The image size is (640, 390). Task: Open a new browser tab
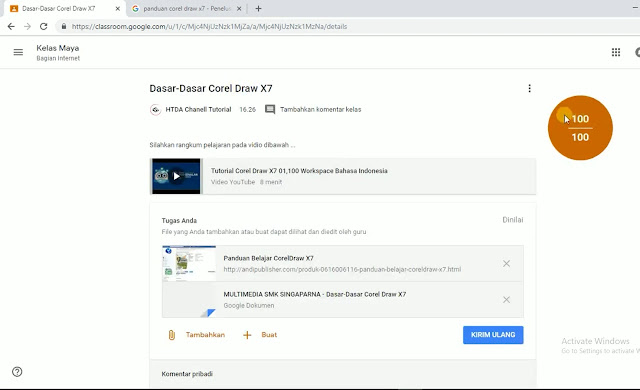(258, 9)
